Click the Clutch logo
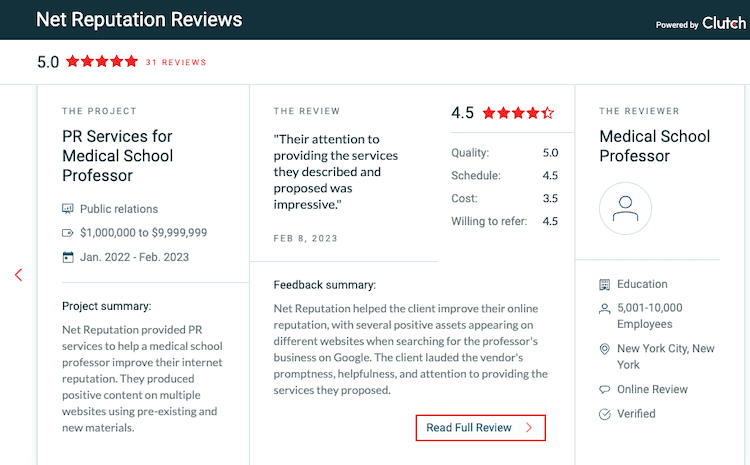Image resolution: width=750 pixels, height=465 pixels. click(724, 23)
